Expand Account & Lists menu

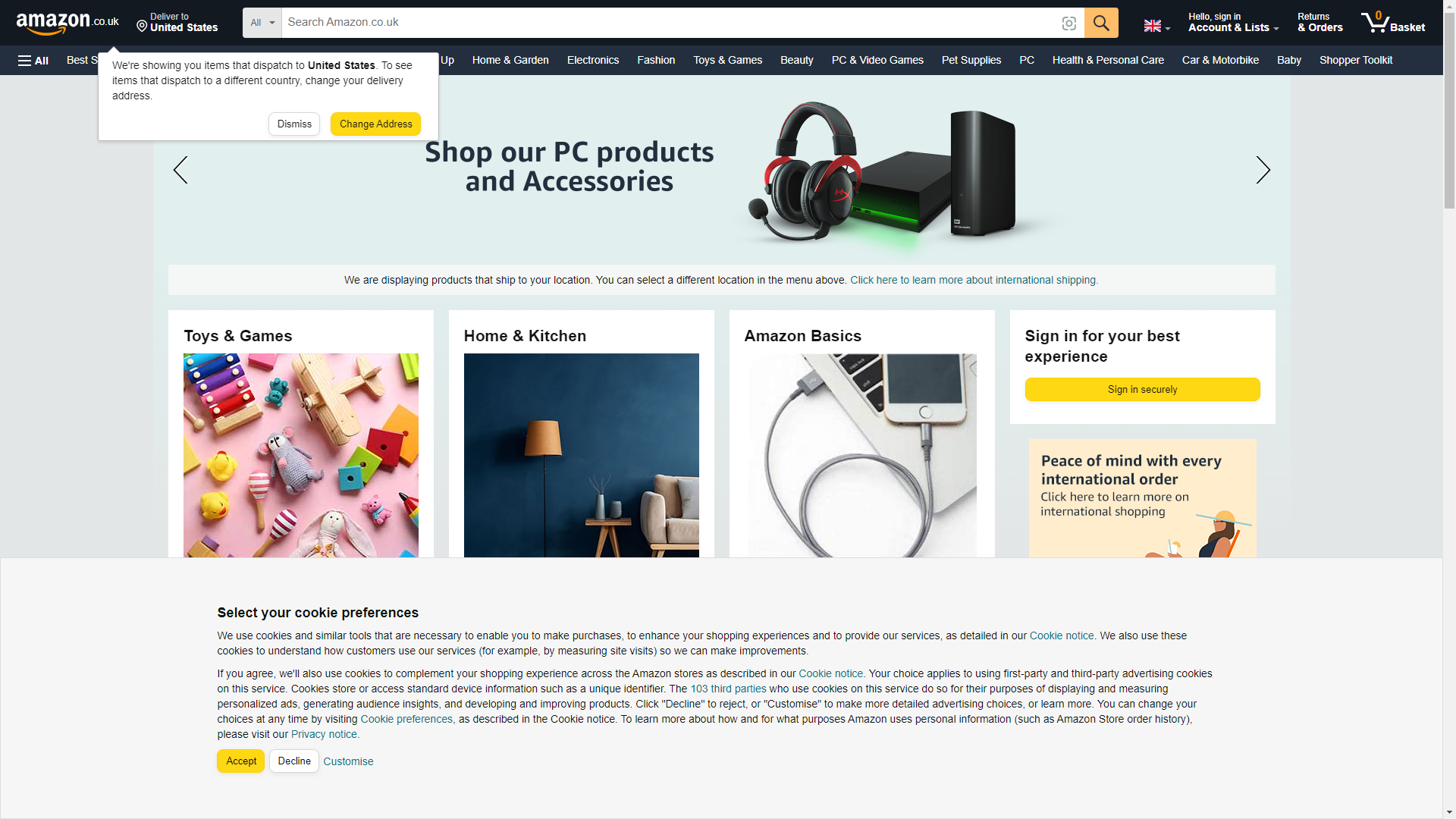(1234, 23)
